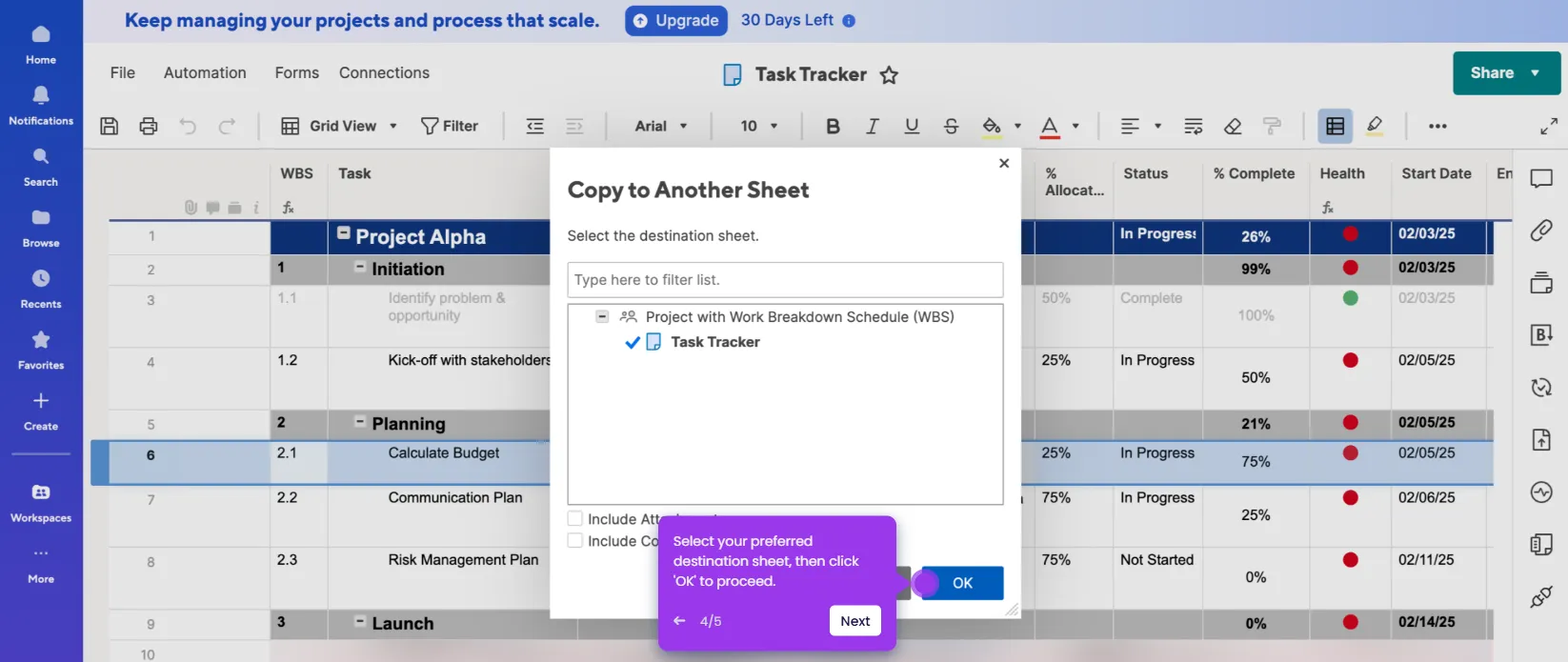This screenshot has width=1568, height=662.
Task: Open Favorites in sidebar
Action: (41, 350)
